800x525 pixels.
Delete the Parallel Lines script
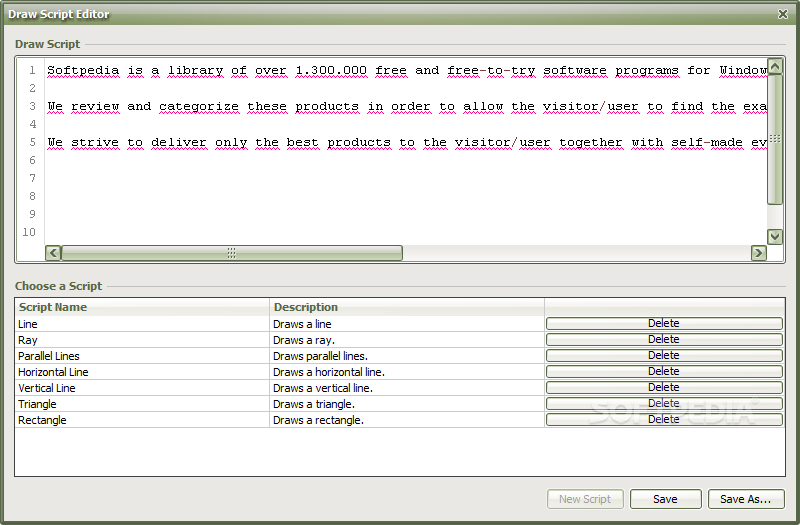(664, 355)
